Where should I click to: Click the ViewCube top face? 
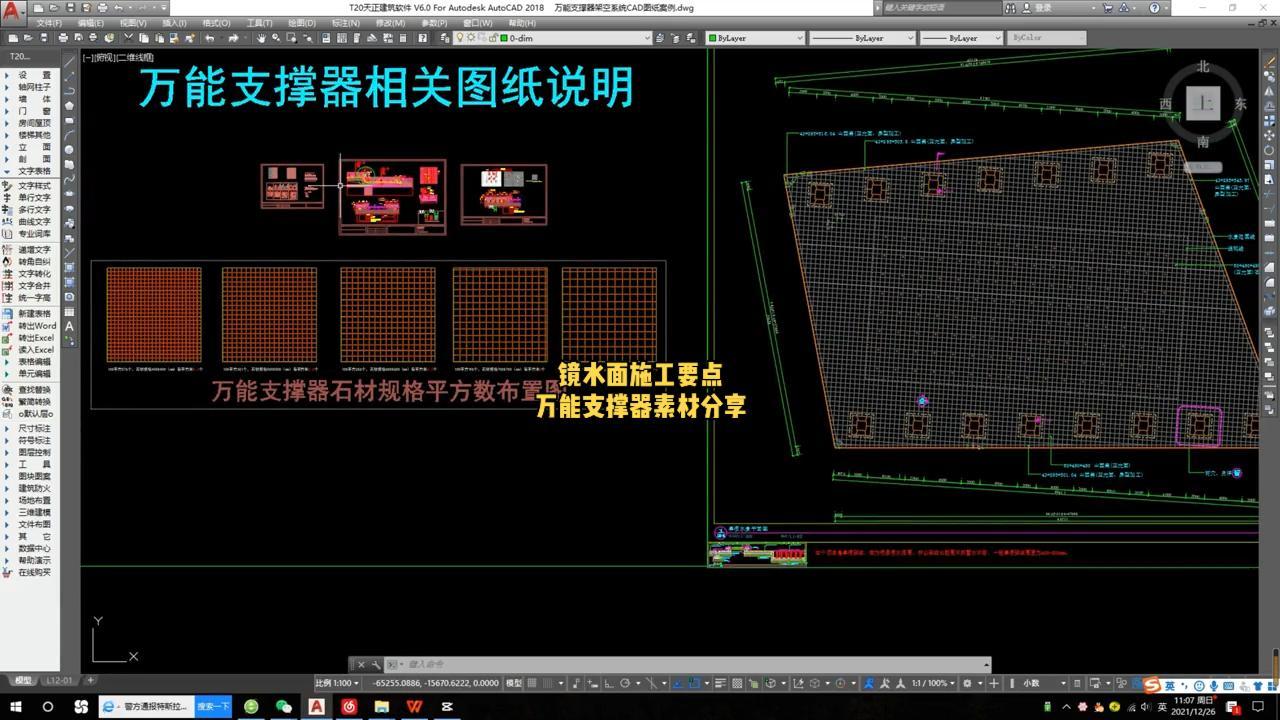(x=1203, y=103)
